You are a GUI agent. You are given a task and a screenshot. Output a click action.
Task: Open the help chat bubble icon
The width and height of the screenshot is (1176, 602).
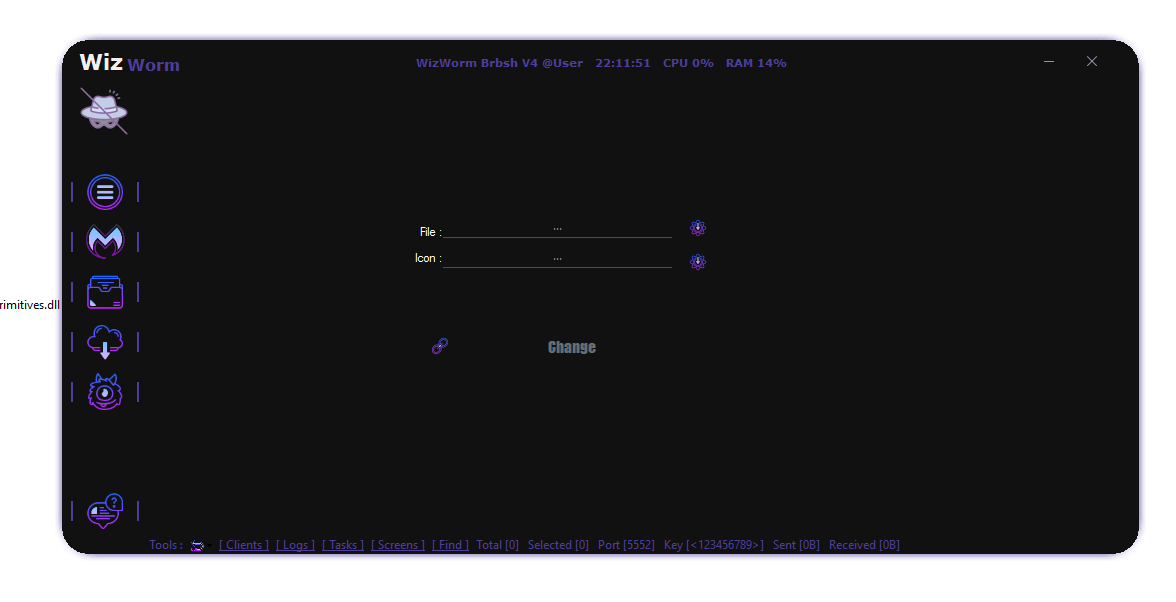[105, 511]
